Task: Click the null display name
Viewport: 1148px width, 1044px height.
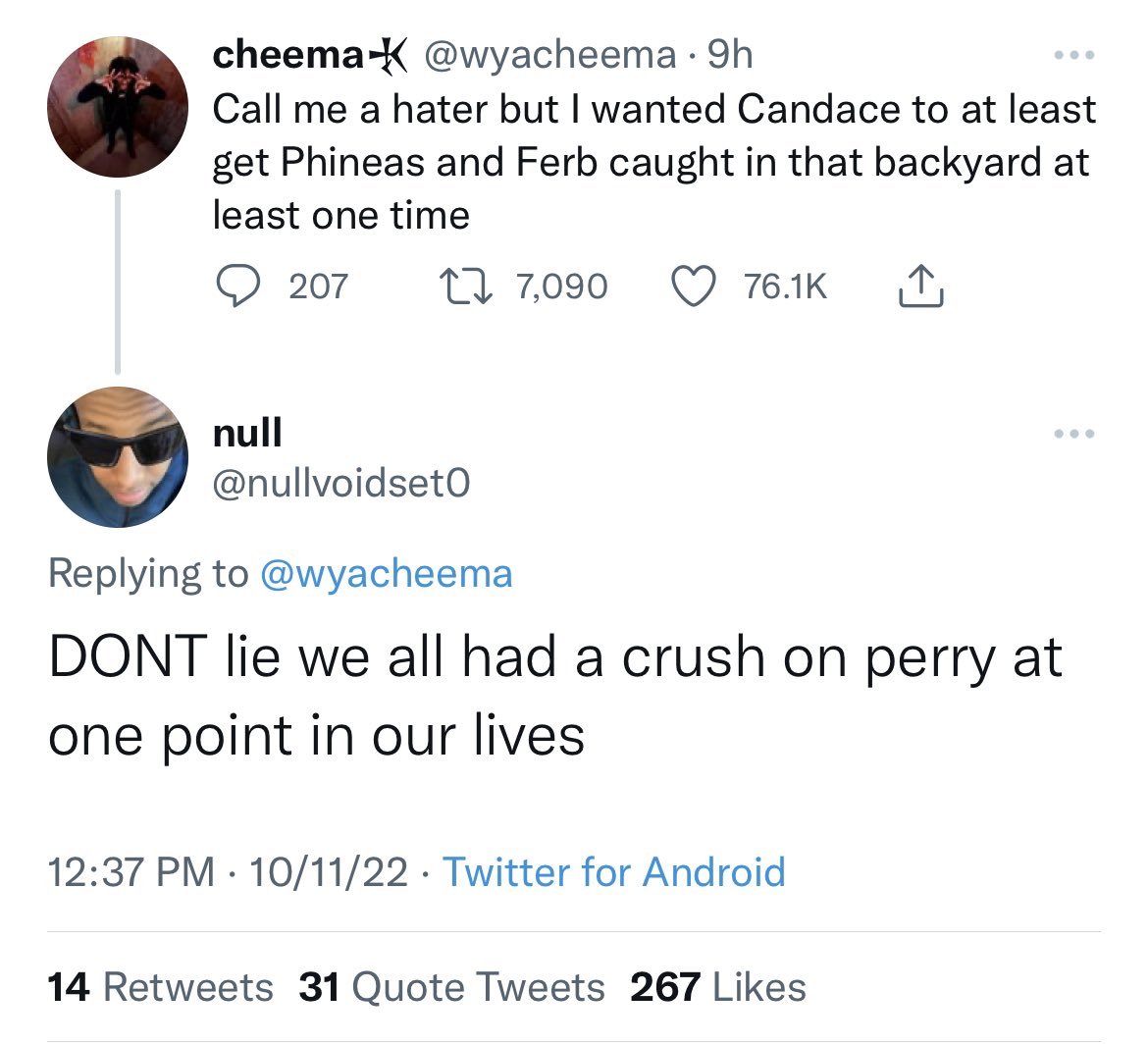Action: (247, 431)
